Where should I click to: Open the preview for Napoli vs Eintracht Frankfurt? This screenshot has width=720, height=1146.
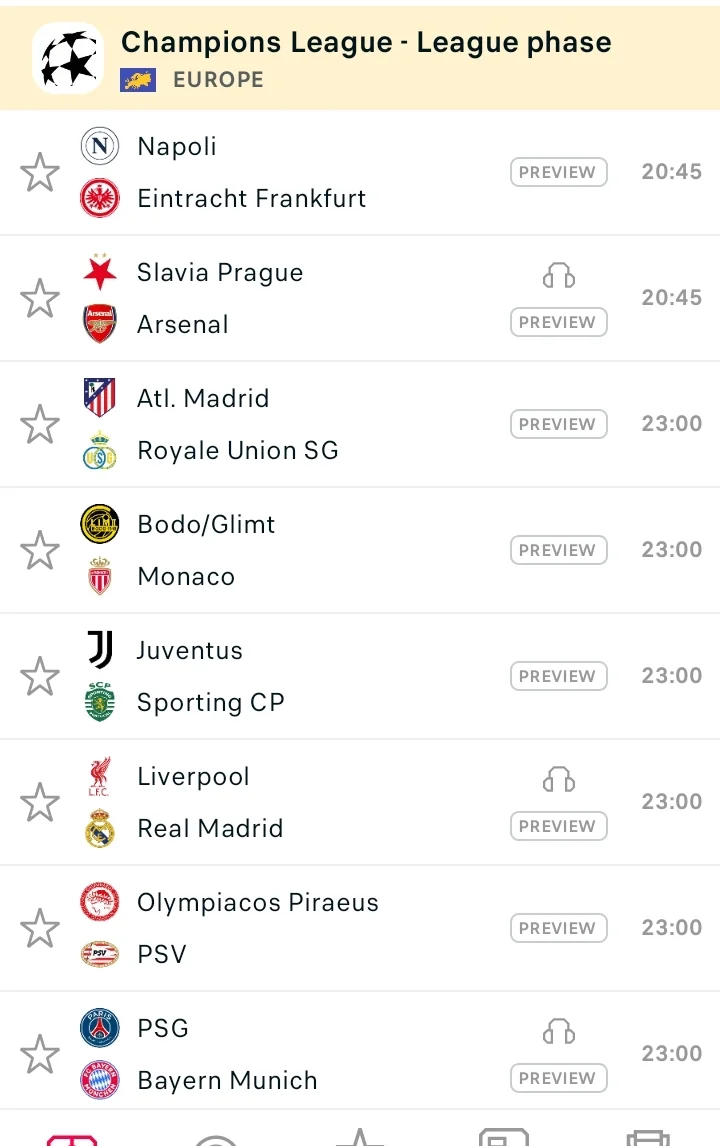[x=559, y=172]
